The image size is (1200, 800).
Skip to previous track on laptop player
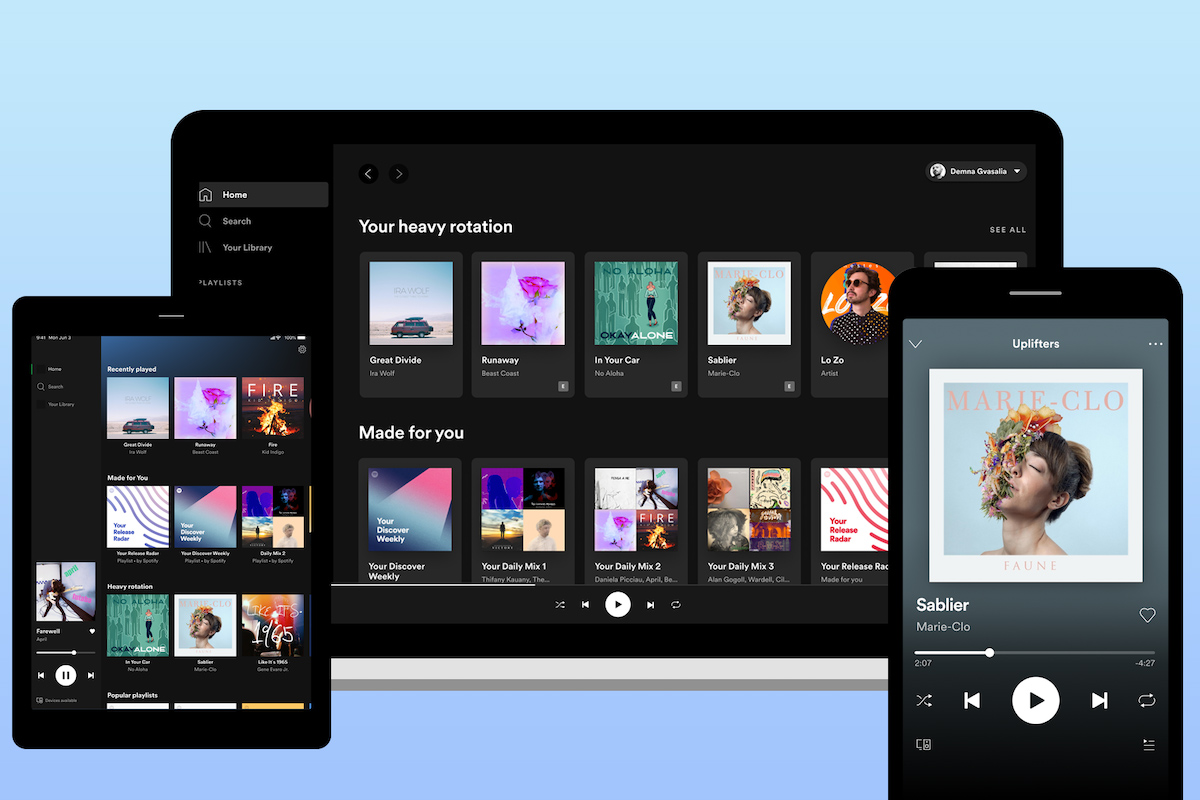click(586, 605)
